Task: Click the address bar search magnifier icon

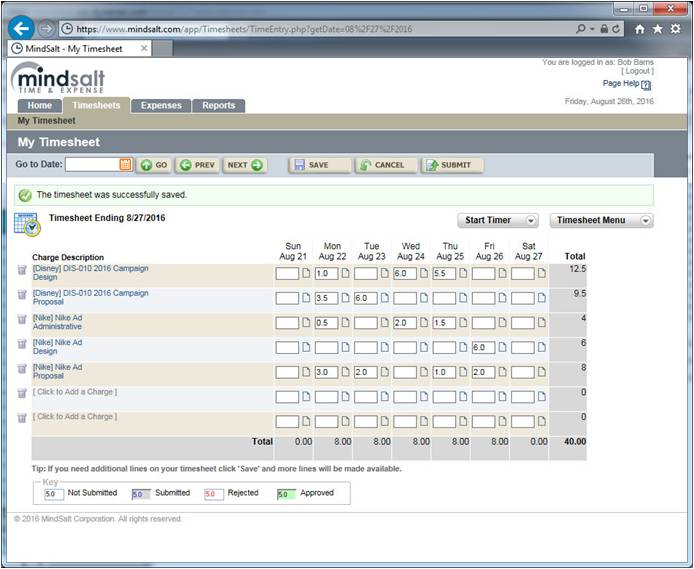Action: [x=580, y=29]
